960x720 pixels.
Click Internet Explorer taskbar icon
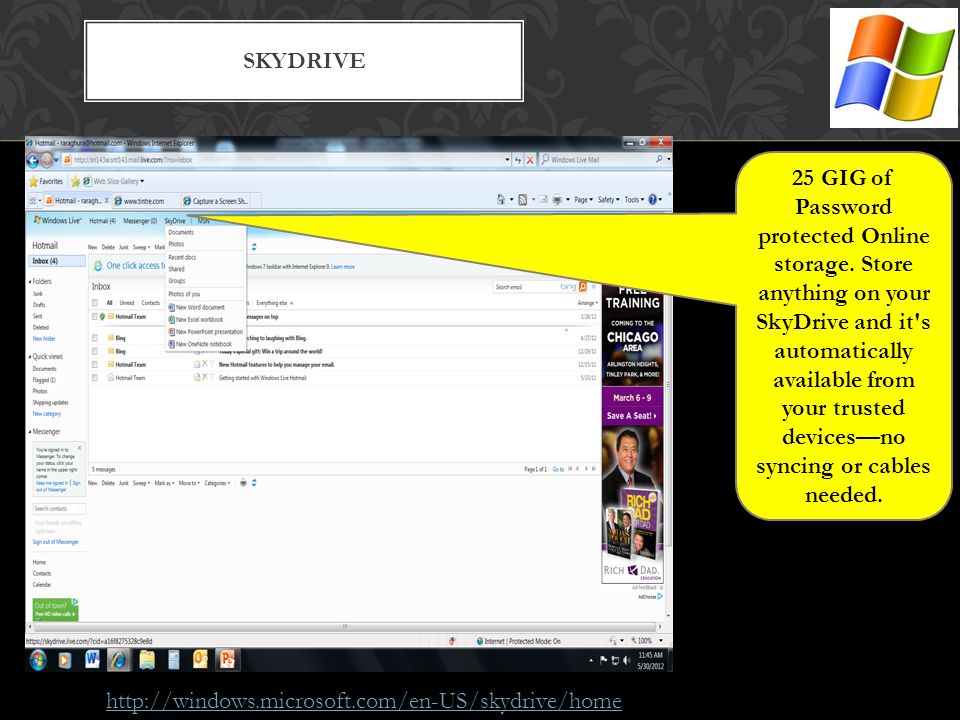pyautogui.click(x=119, y=660)
